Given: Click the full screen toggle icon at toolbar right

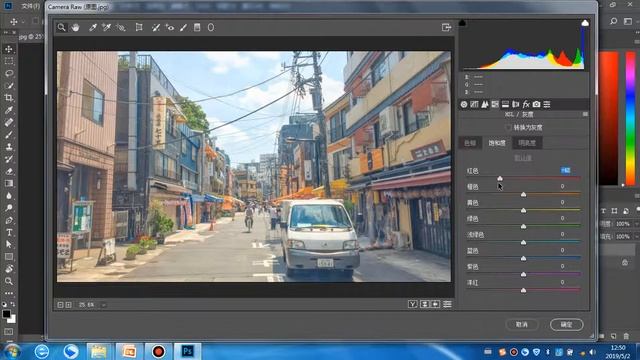Looking at the screenshot, I should click(x=446, y=27).
